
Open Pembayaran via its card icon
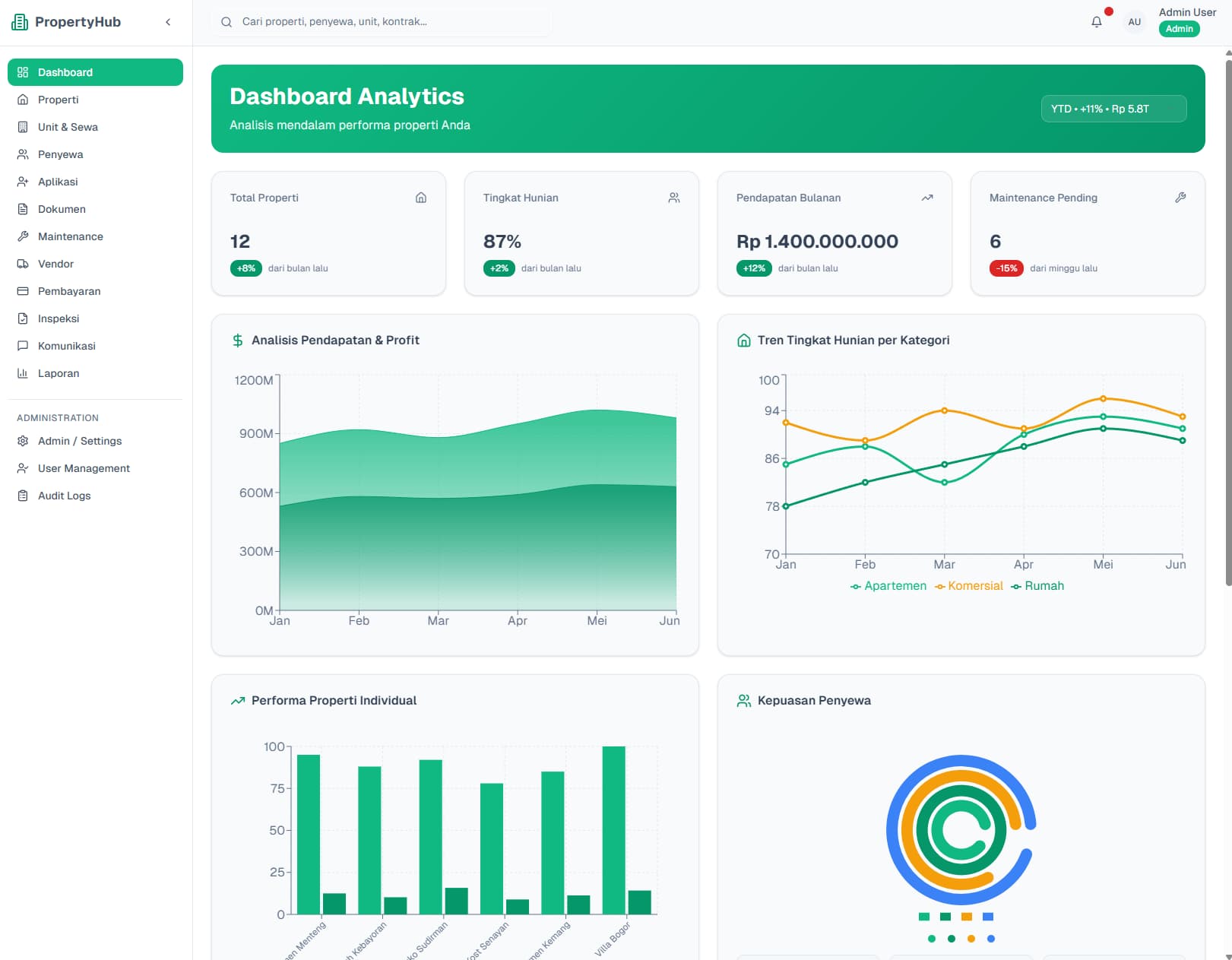23,291
